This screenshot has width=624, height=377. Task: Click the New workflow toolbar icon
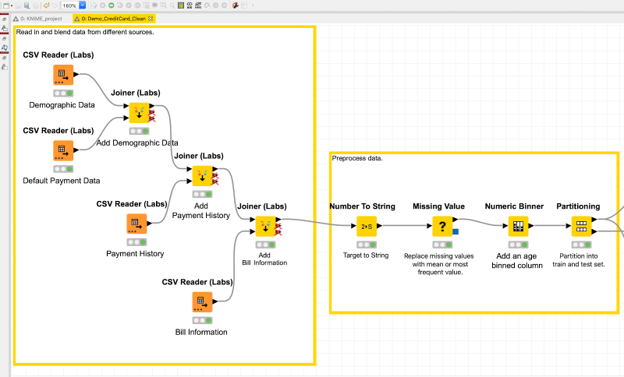click(6, 6)
